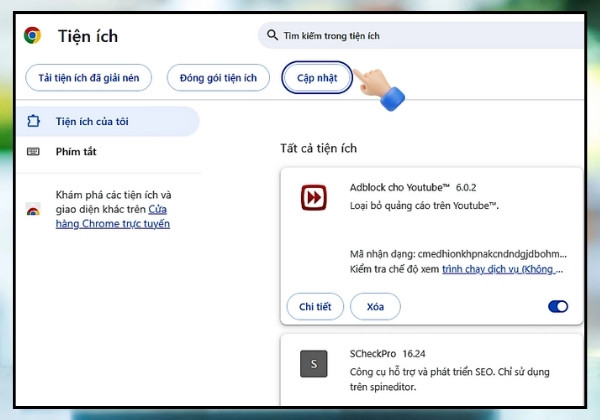
Task: Click 'Đóng gói tiện ích' button
Action: (218, 78)
